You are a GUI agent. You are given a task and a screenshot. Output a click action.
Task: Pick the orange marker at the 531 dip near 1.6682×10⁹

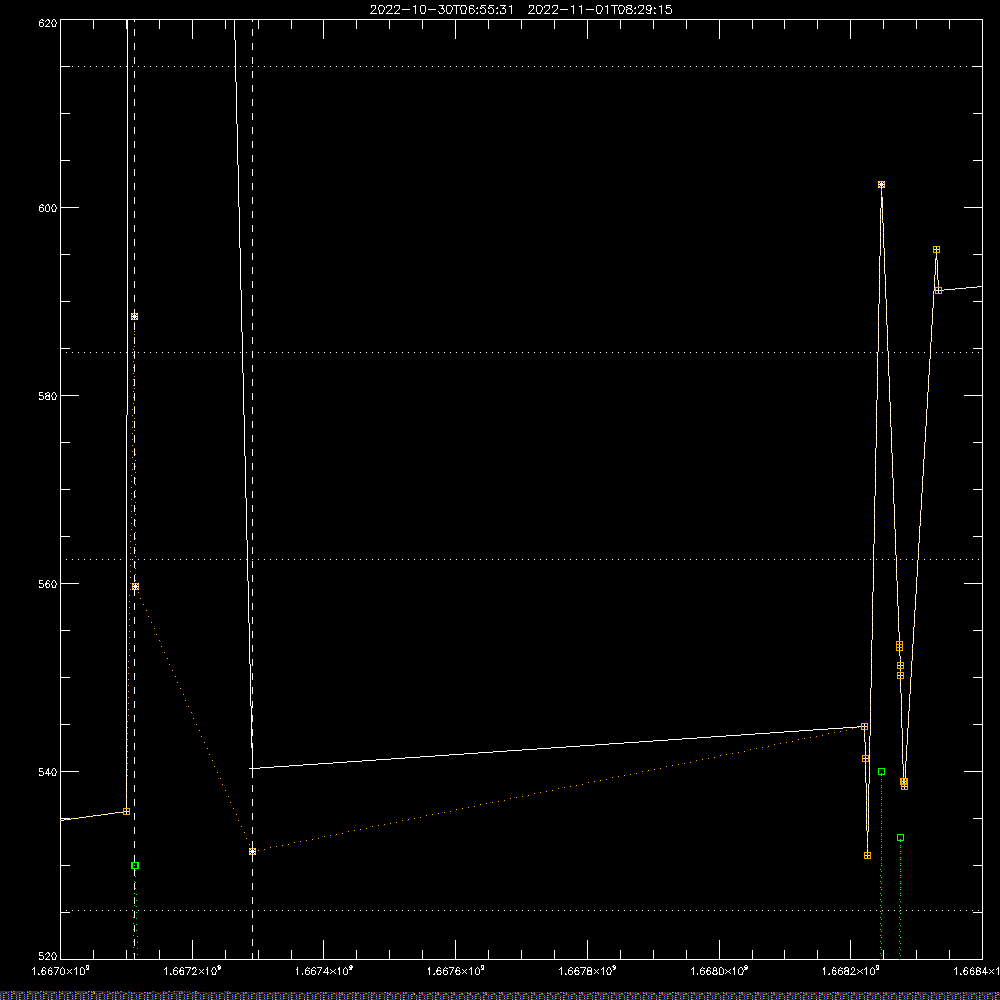click(867, 856)
